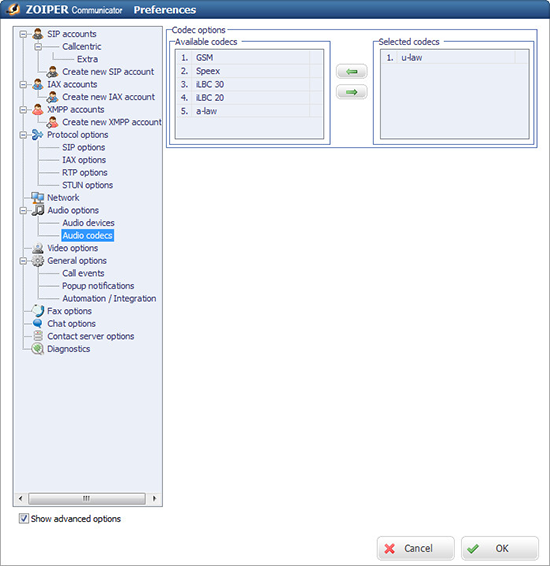Select Speex in available codecs

click(x=249, y=71)
